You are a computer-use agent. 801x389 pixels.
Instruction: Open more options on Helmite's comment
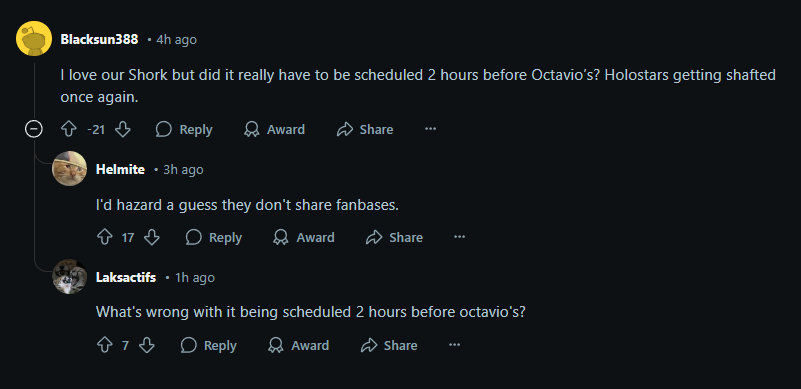(x=460, y=237)
